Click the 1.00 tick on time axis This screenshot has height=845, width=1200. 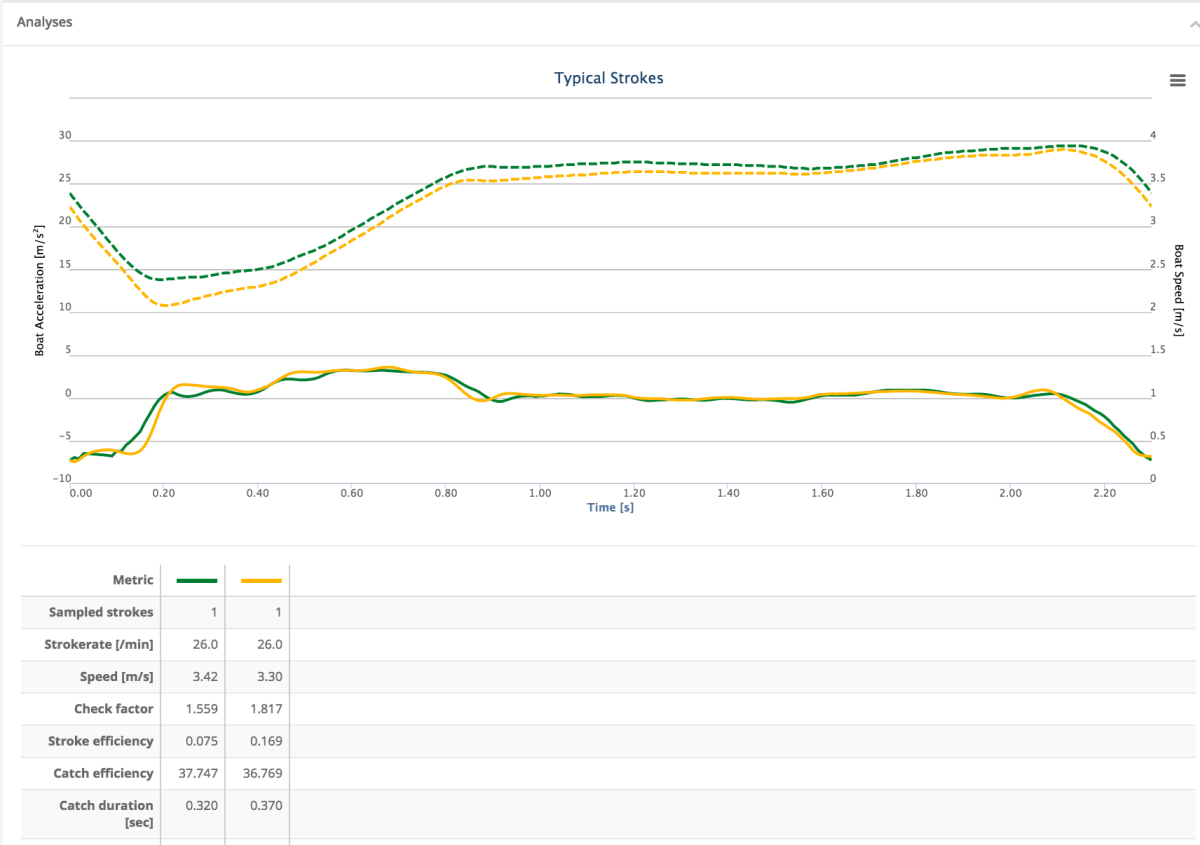540,493
